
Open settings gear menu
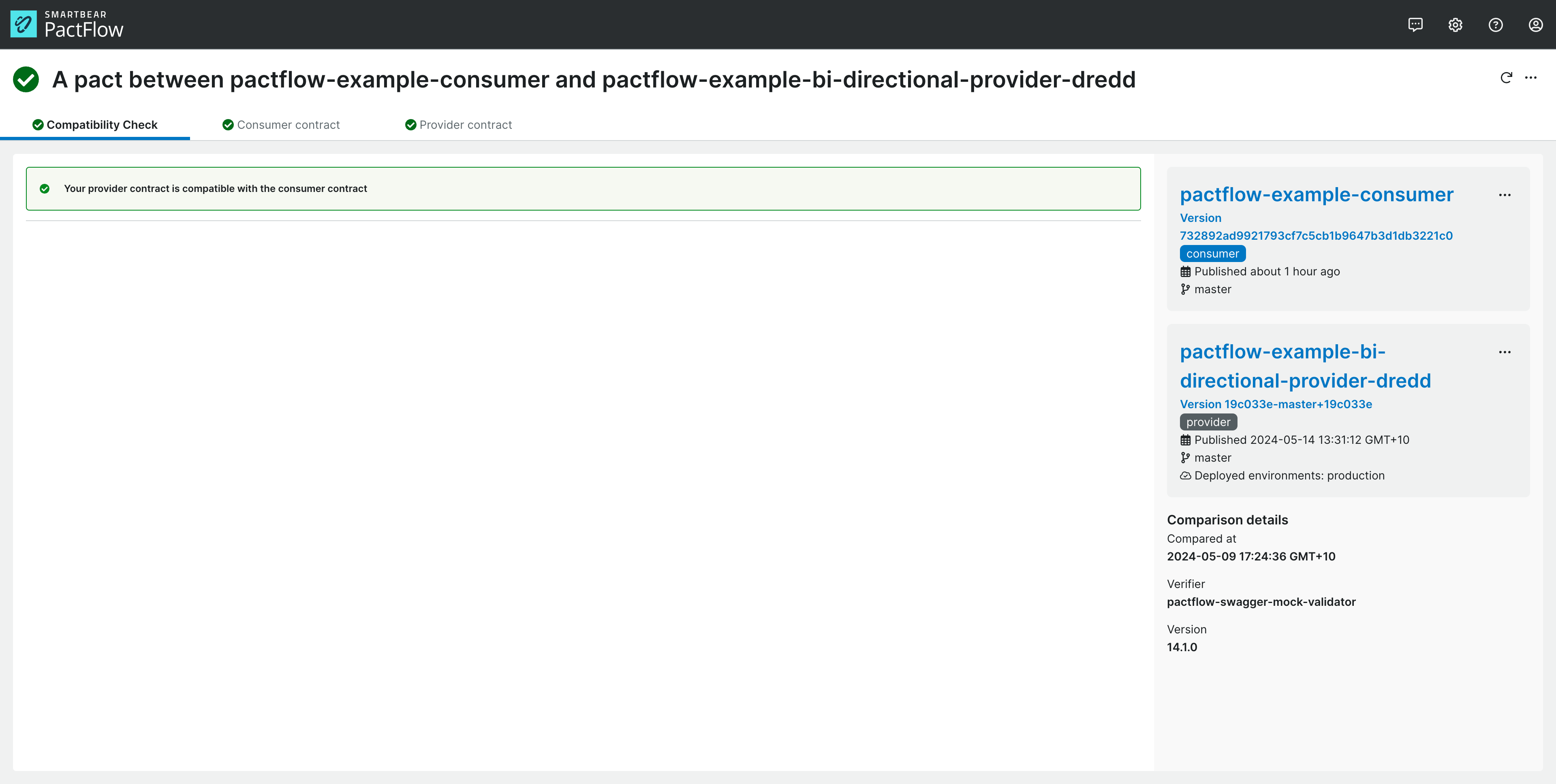1455,24
